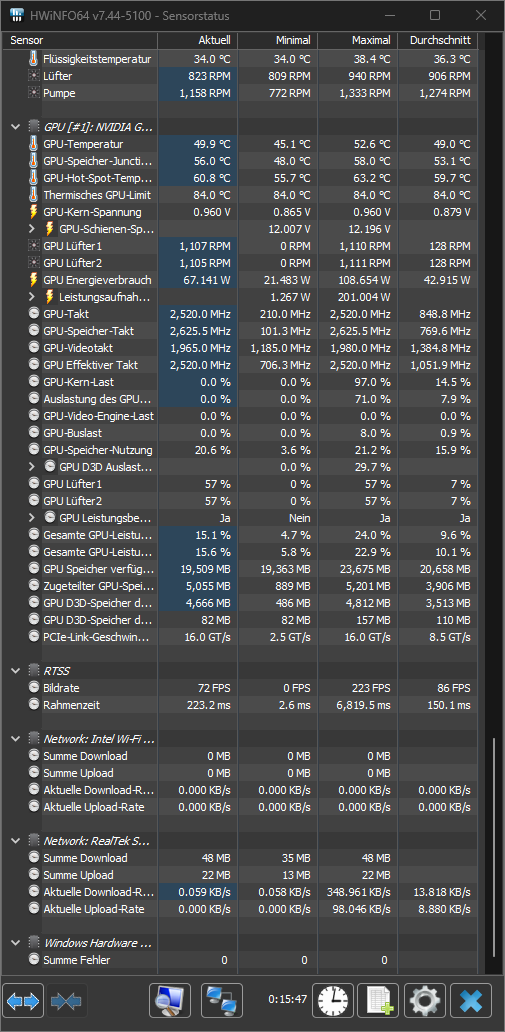Screen dimensions: 505x1032
Task: Open sensor settings gear icon
Action: point(425,1001)
